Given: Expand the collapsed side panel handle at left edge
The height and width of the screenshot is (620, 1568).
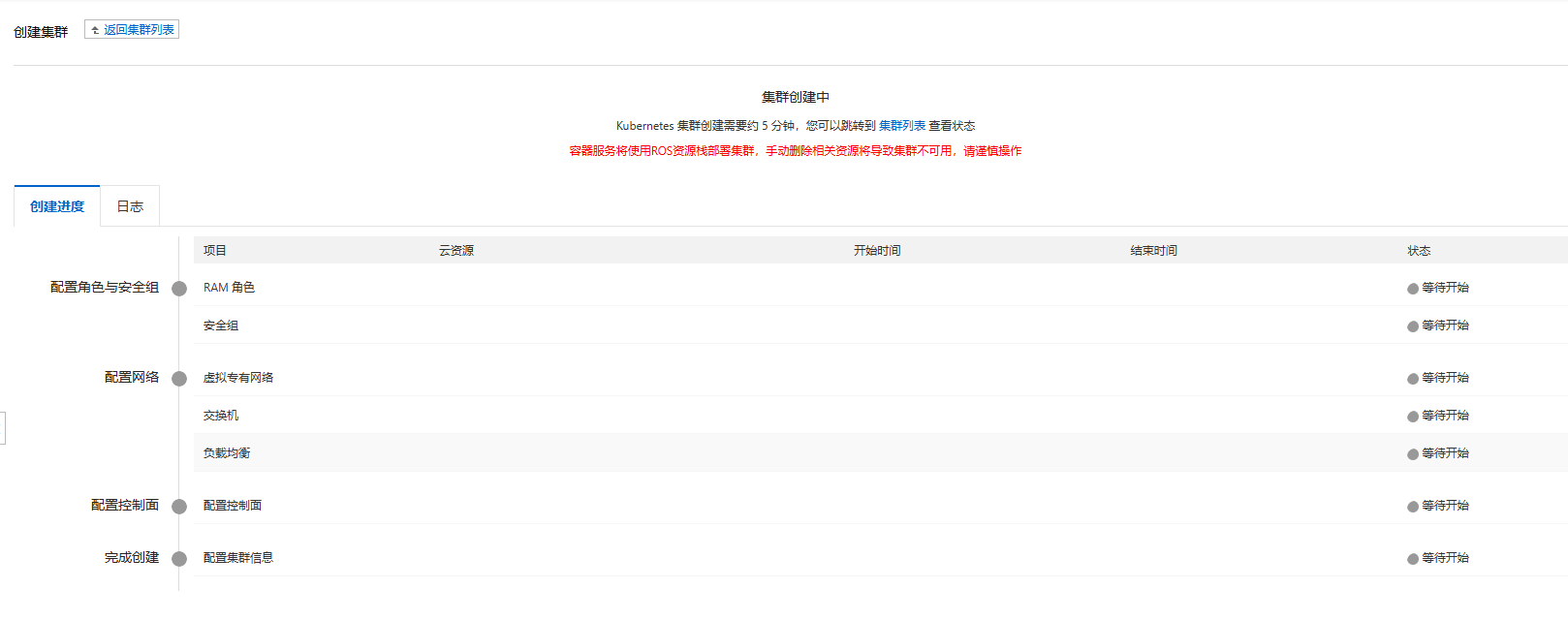Looking at the screenshot, I should 3,427.
